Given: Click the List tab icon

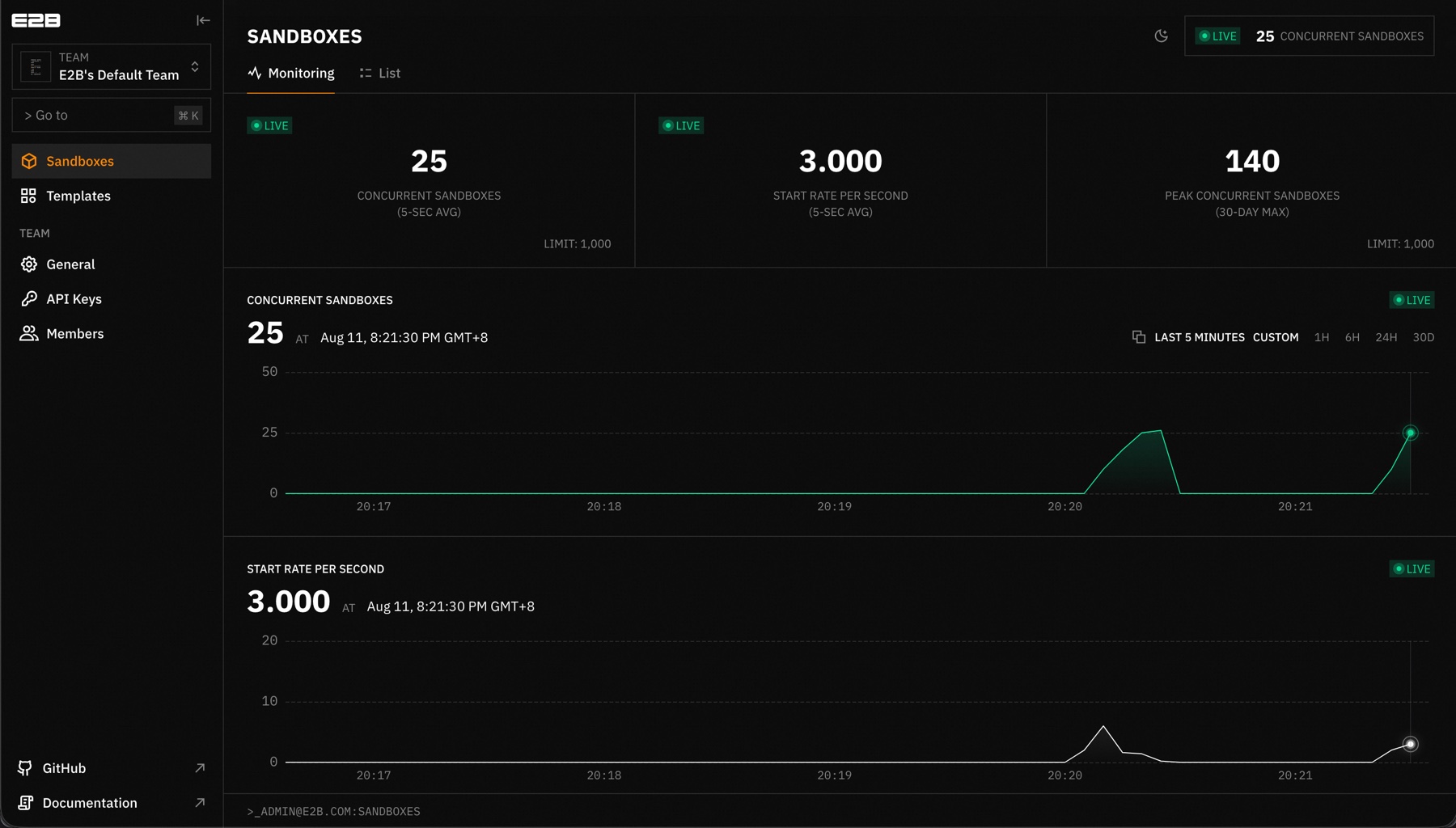Looking at the screenshot, I should (366, 73).
